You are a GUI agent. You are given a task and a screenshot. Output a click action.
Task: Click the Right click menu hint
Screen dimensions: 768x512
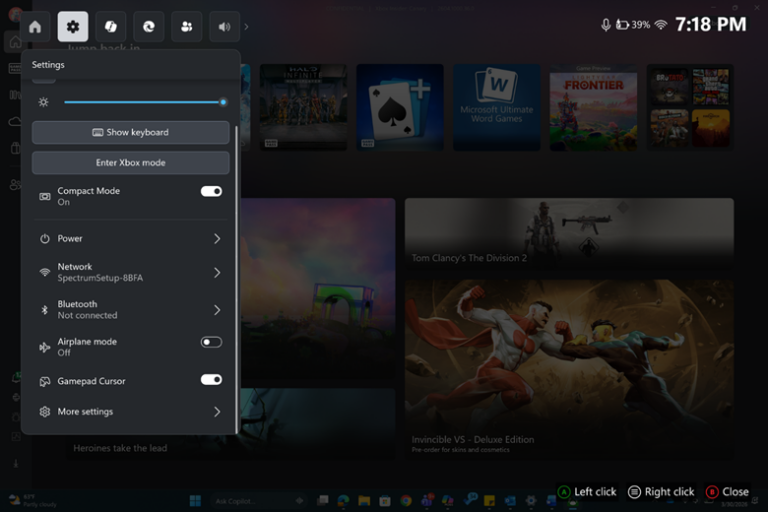[661, 491]
